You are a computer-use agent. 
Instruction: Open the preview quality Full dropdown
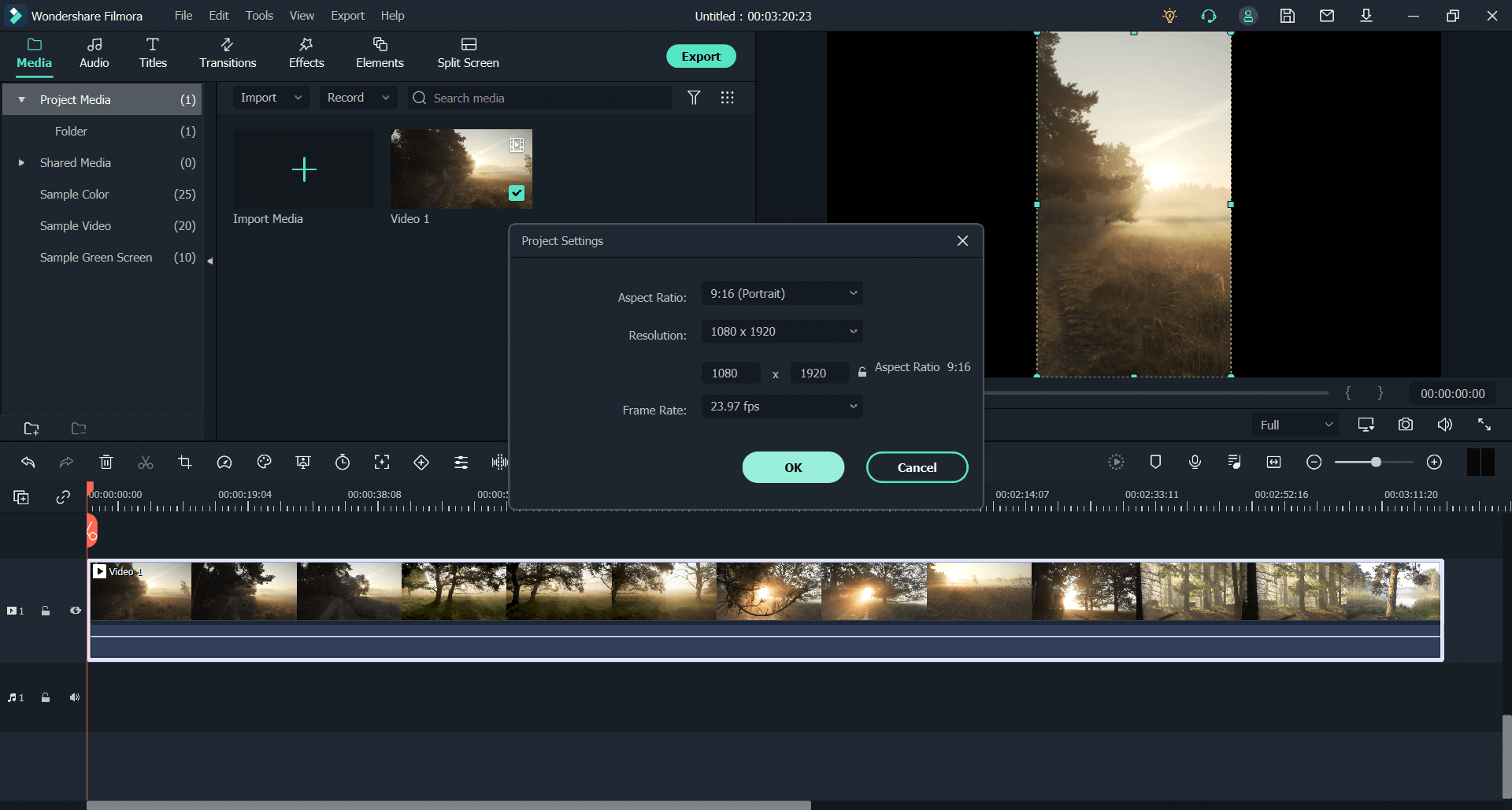1295,425
